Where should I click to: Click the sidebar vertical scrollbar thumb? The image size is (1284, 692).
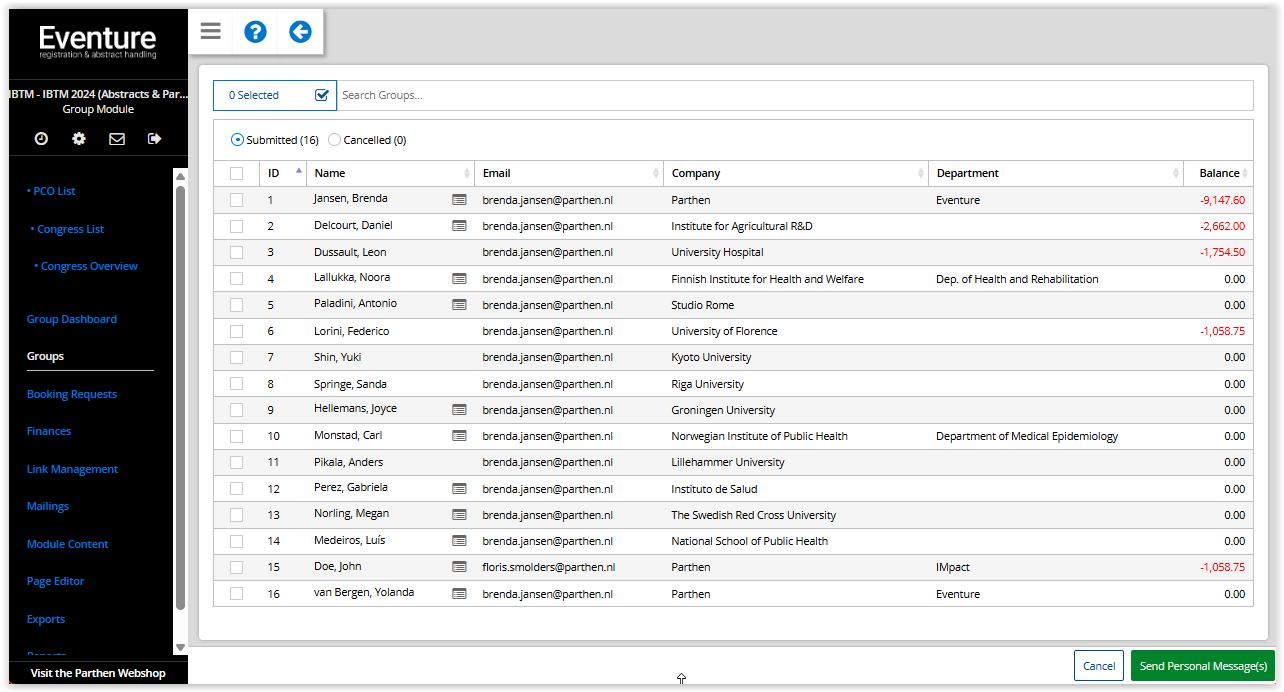click(x=180, y=397)
